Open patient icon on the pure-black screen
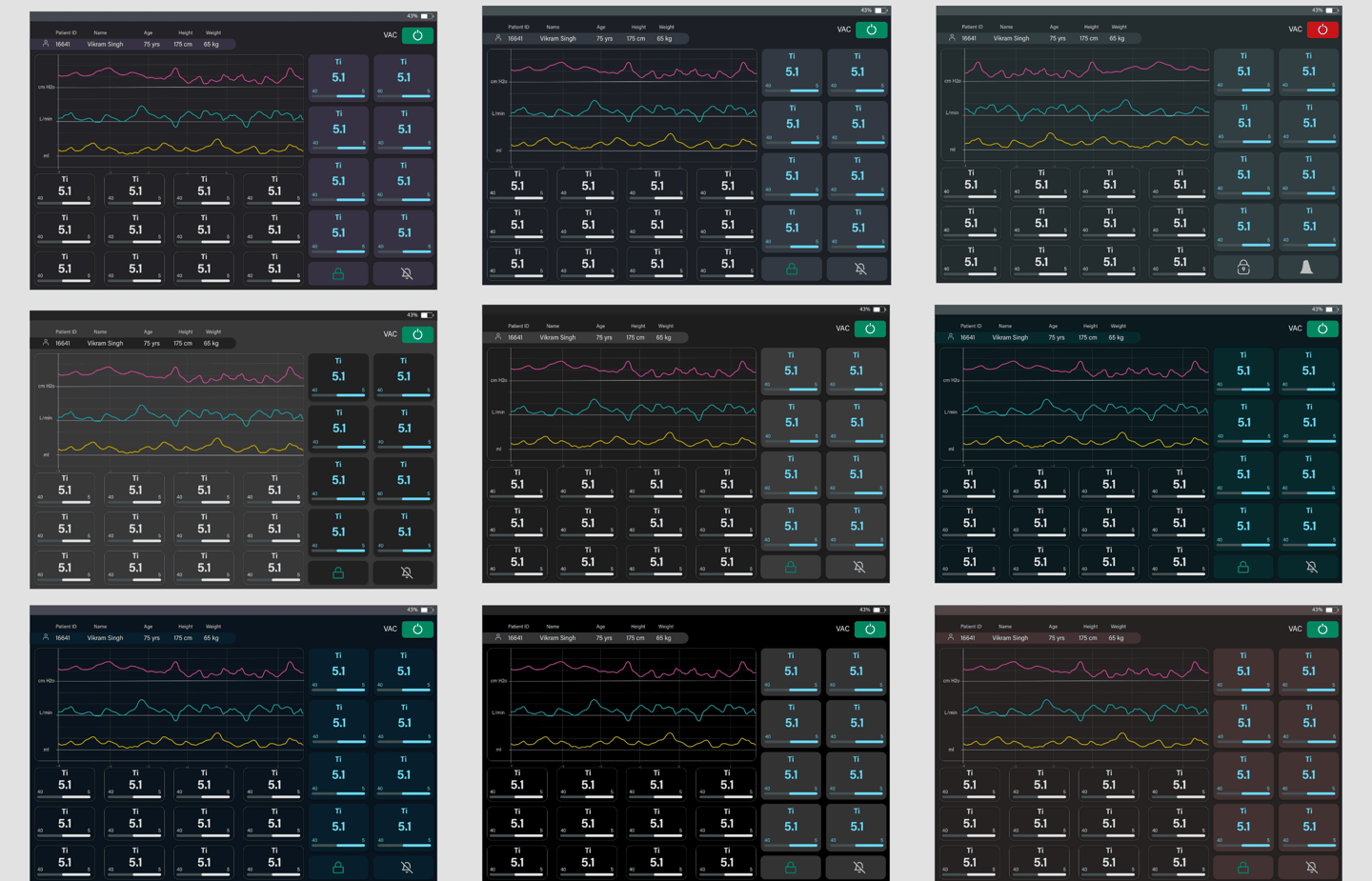The image size is (1372, 881). pyautogui.click(x=497, y=638)
